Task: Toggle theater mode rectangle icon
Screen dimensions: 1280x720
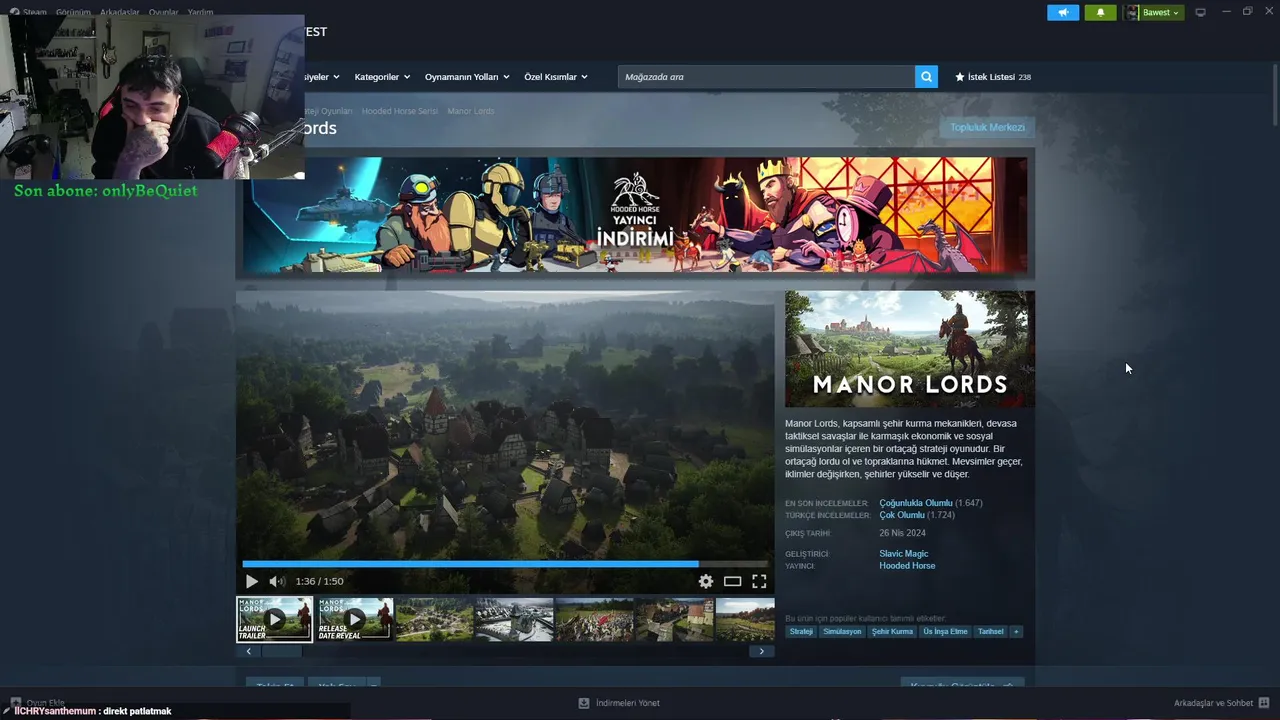Action: pyautogui.click(x=733, y=581)
